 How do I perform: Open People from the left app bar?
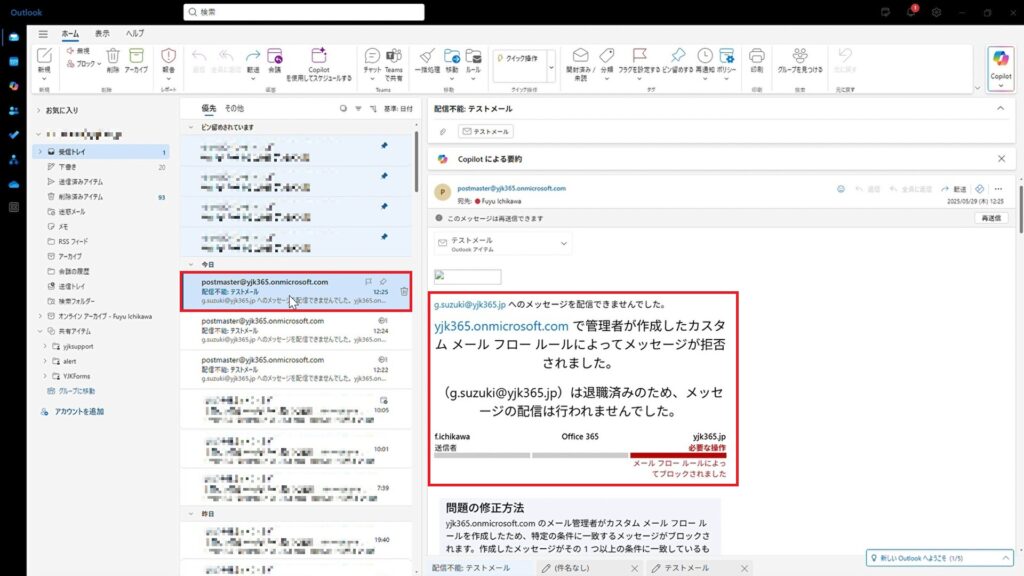14,111
